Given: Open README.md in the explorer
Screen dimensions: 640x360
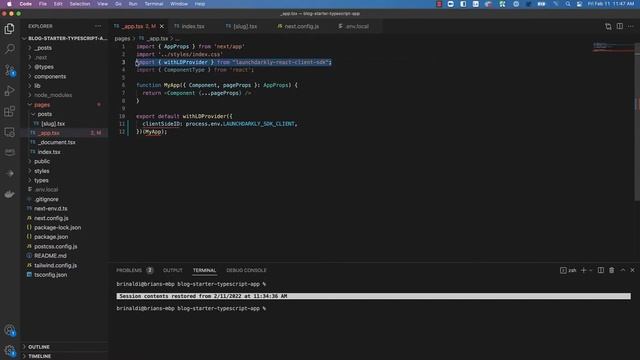Looking at the screenshot, I should [x=50, y=256].
